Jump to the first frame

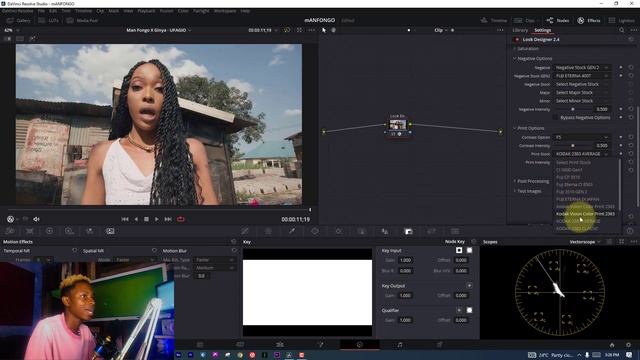click(125, 219)
